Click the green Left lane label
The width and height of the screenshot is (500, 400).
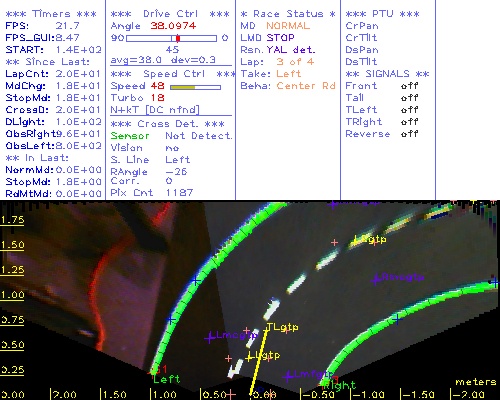(x=166, y=379)
